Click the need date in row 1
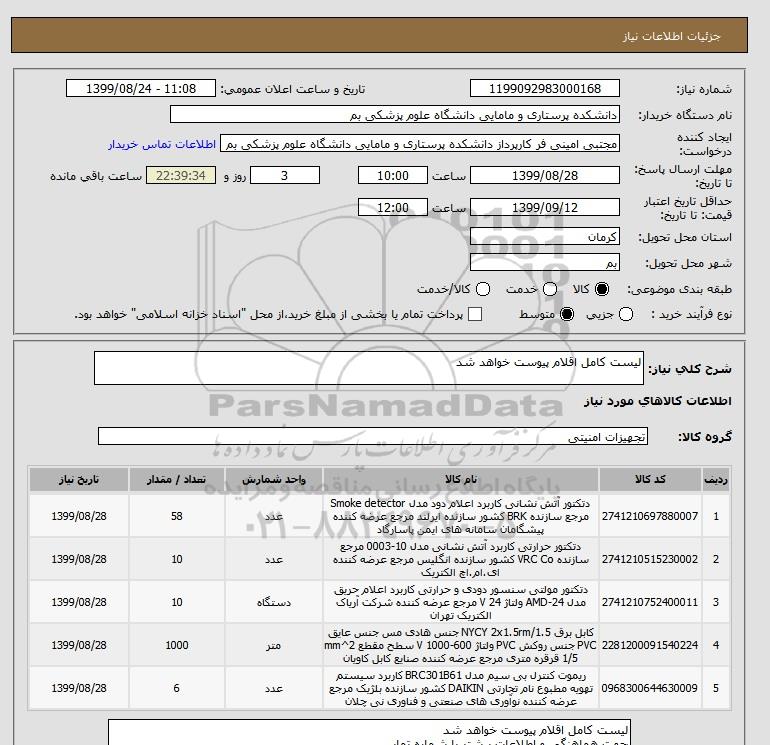Screen dimensions: 770x745 79,516
